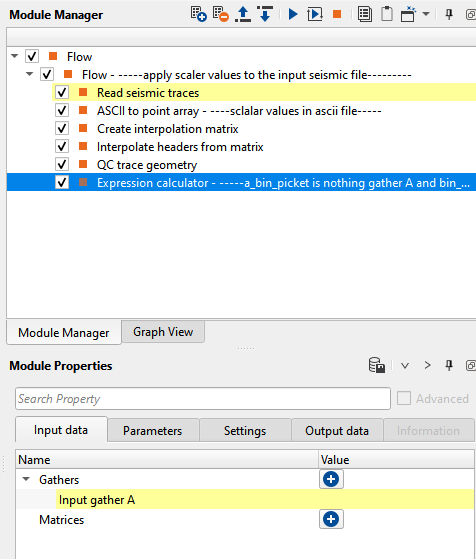This screenshot has width=476, height=559.
Task: Click the database lock icon in Module Properties
Action: [x=377, y=365]
